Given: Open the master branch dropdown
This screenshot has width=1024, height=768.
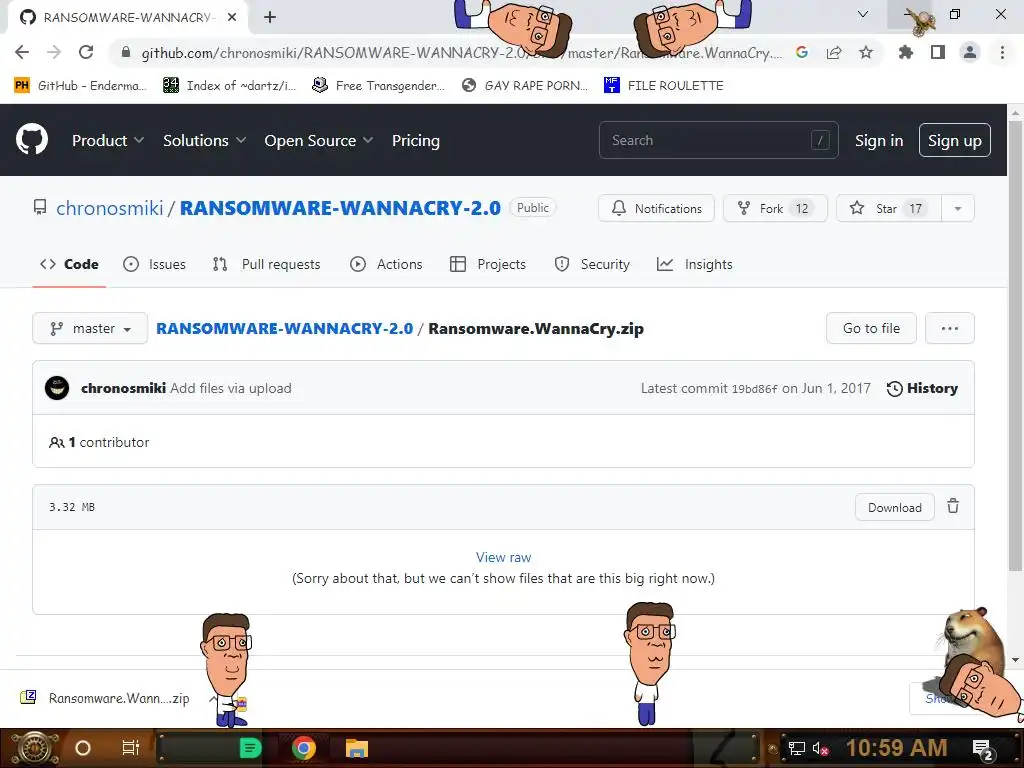Looking at the screenshot, I should pos(90,328).
